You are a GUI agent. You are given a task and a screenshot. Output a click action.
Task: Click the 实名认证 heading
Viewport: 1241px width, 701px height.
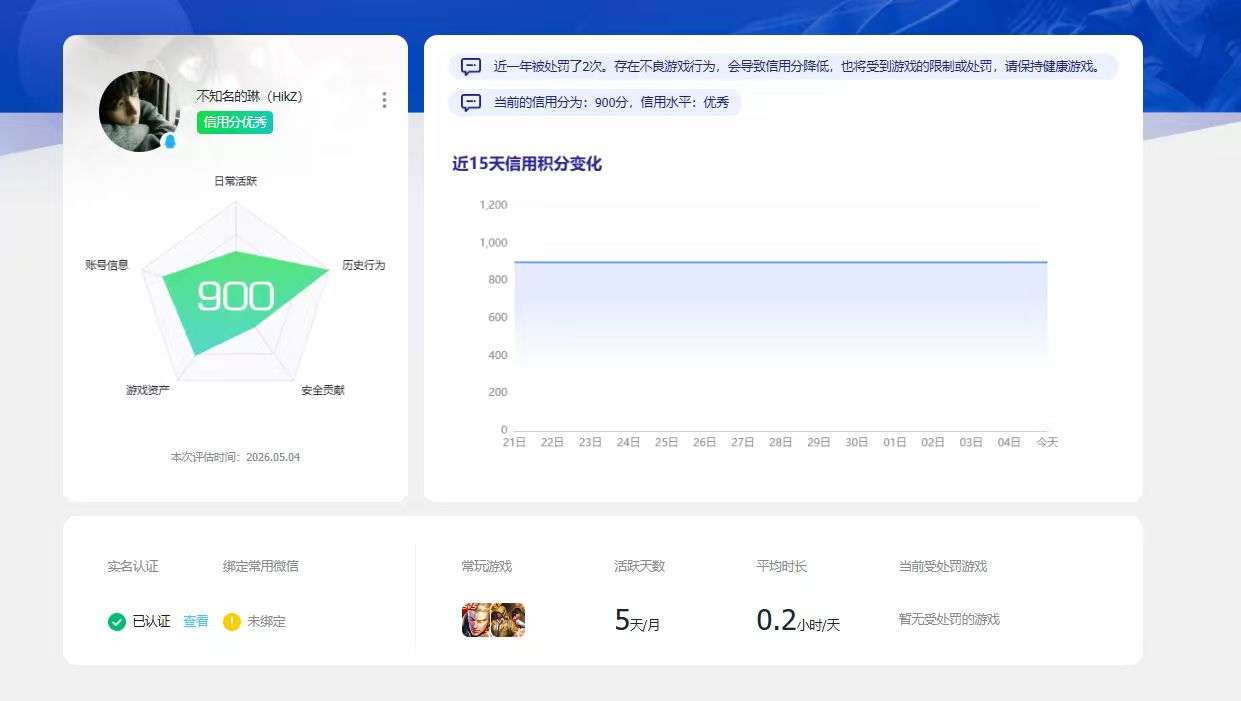point(133,566)
